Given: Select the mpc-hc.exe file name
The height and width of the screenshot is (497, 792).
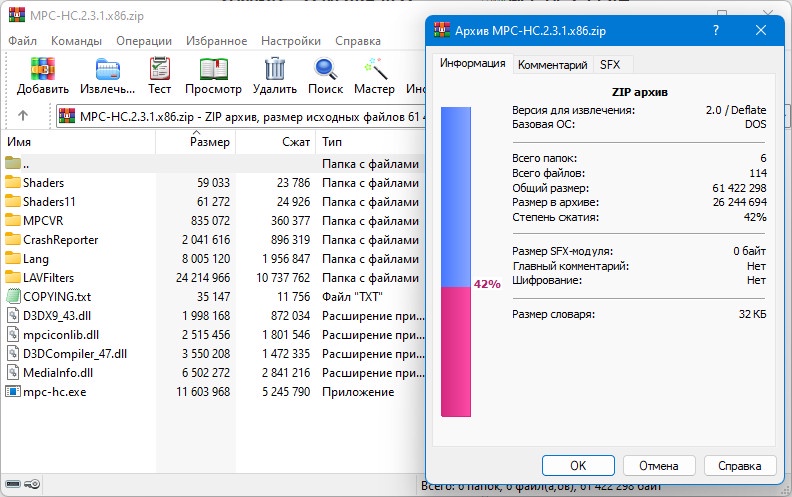Looking at the screenshot, I should pyautogui.click(x=55, y=392).
